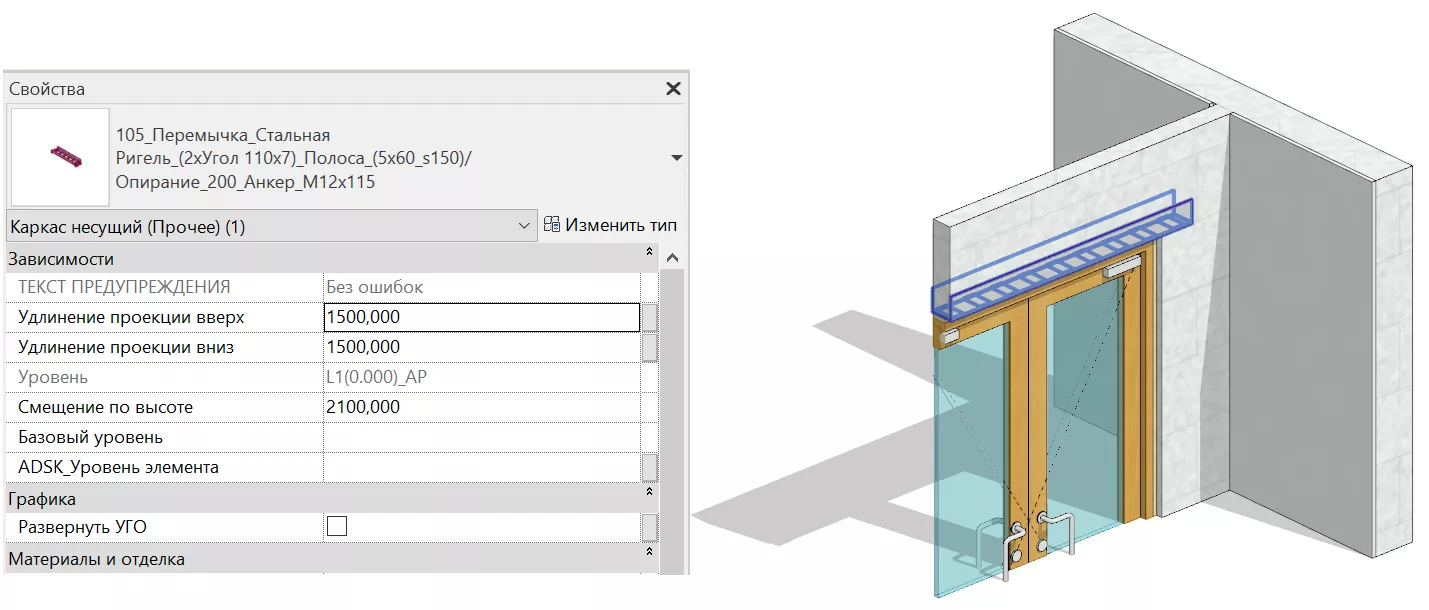Toggle the 'Развернуть УГО' checkbox
The height and width of the screenshot is (610, 1429).
[x=337, y=527]
